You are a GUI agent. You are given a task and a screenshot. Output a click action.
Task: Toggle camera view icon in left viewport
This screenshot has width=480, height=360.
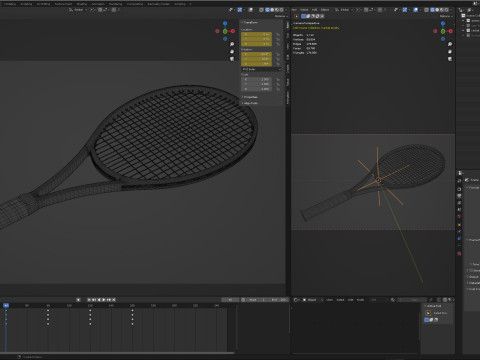click(232, 59)
